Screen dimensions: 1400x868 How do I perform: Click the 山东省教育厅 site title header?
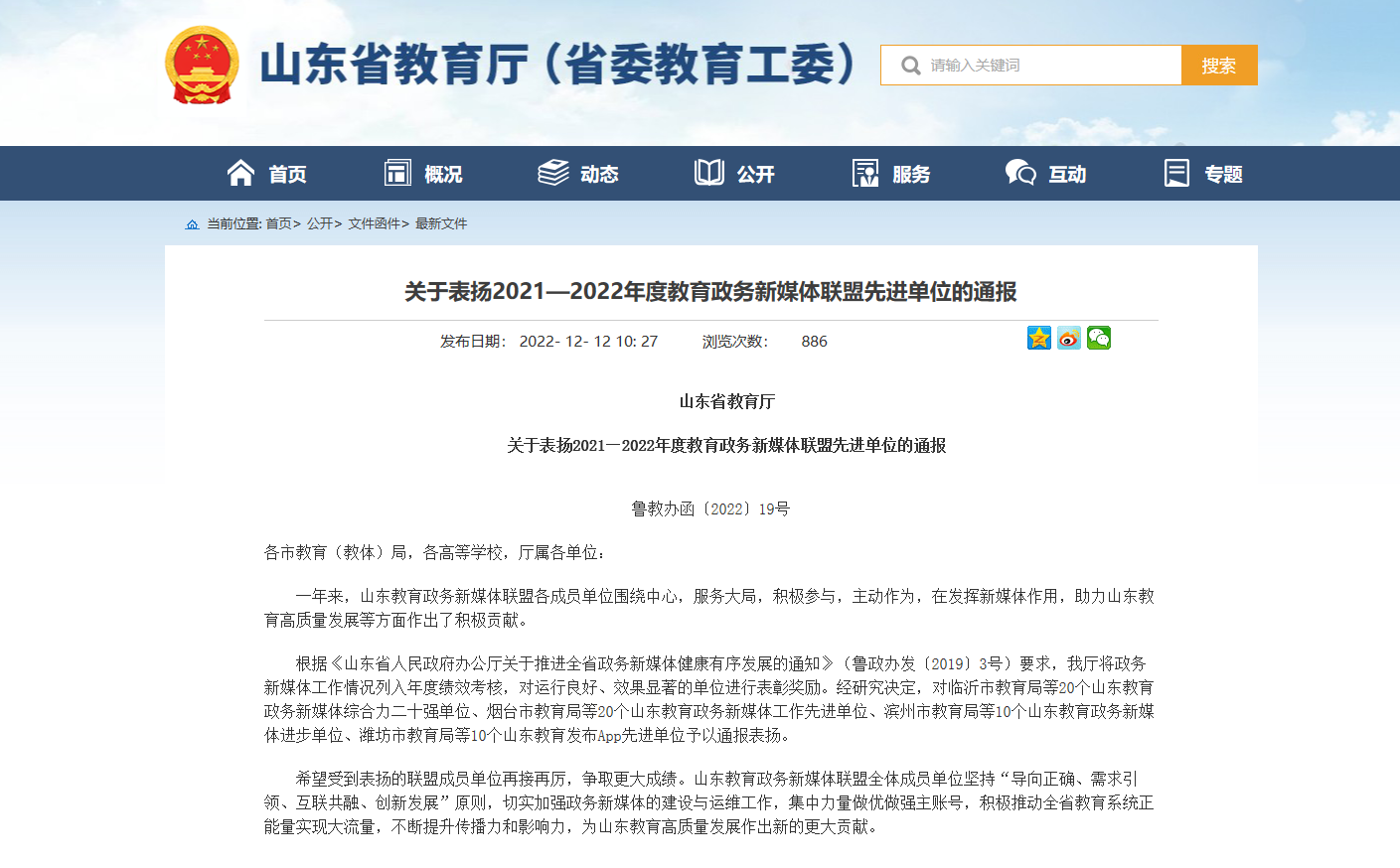click(x=558, y=66)
